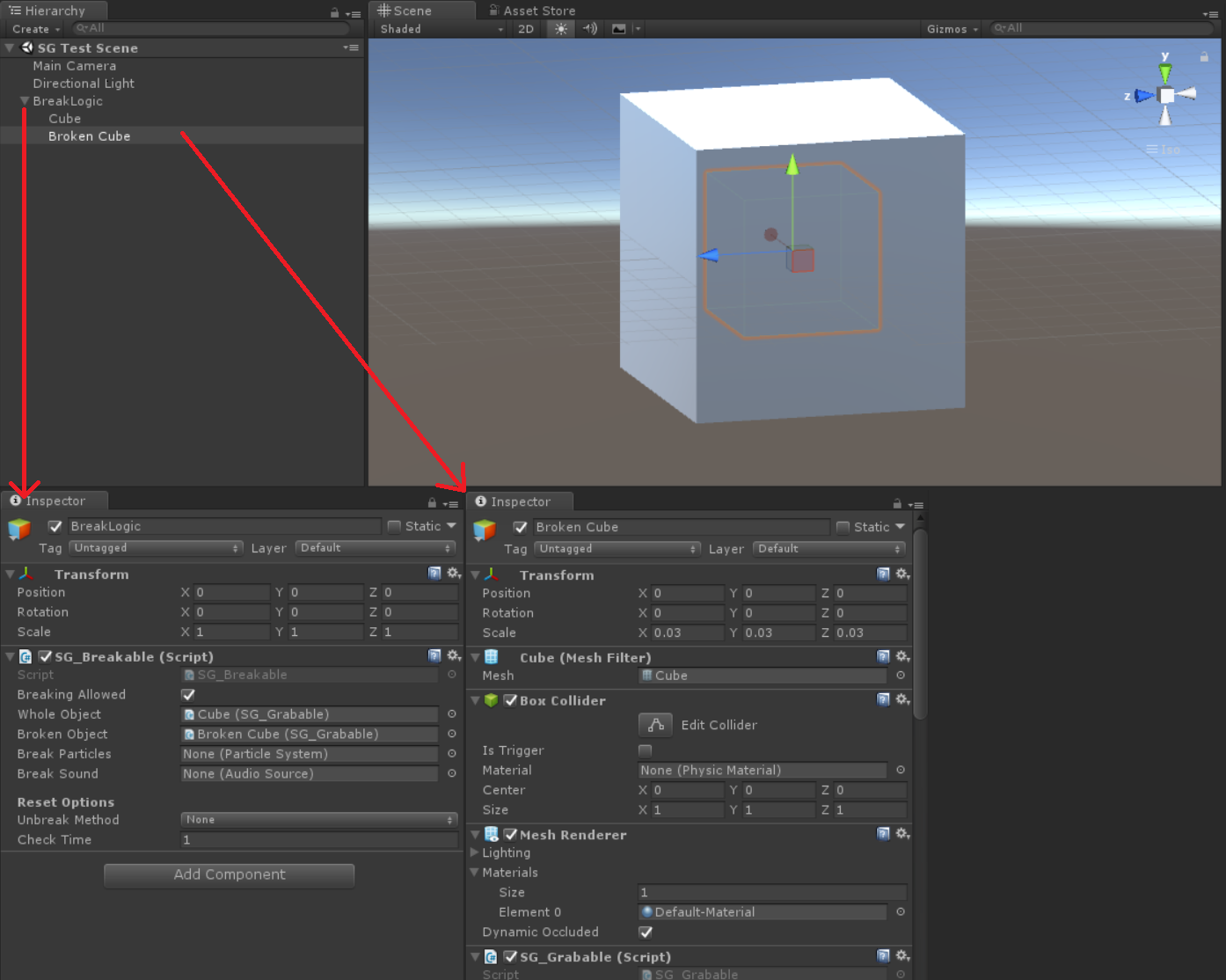Viewport: 1226px width, 980px height.
Task: Open Mesh Renderer gear settings menu
Action: click(x=902, y=834)
